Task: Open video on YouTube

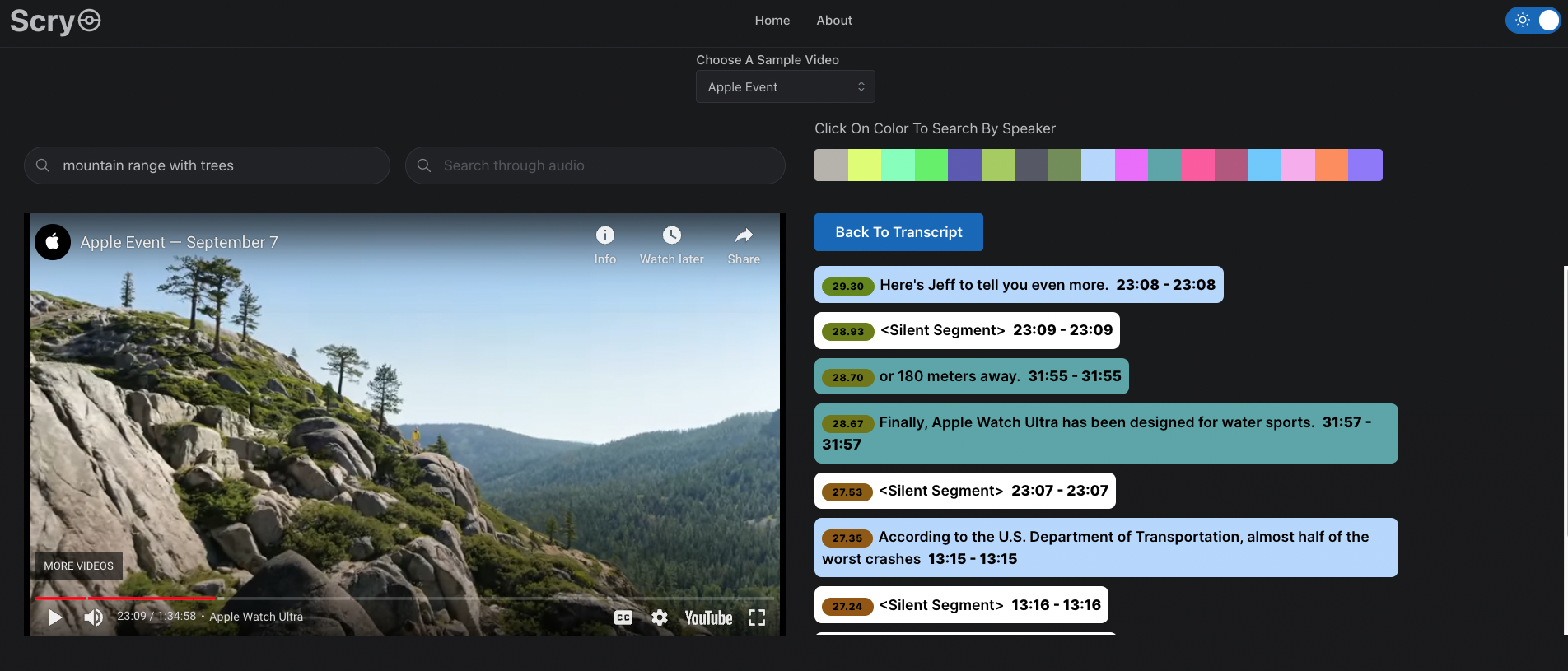Action: pos(708,617)
